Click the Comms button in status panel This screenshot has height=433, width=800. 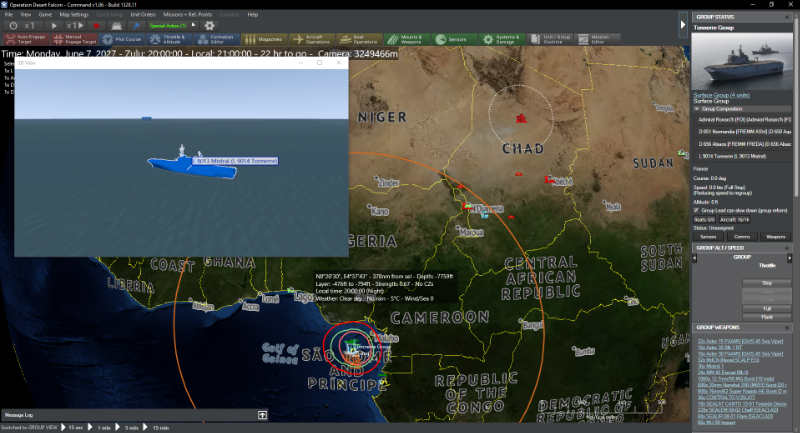point(742,237)
